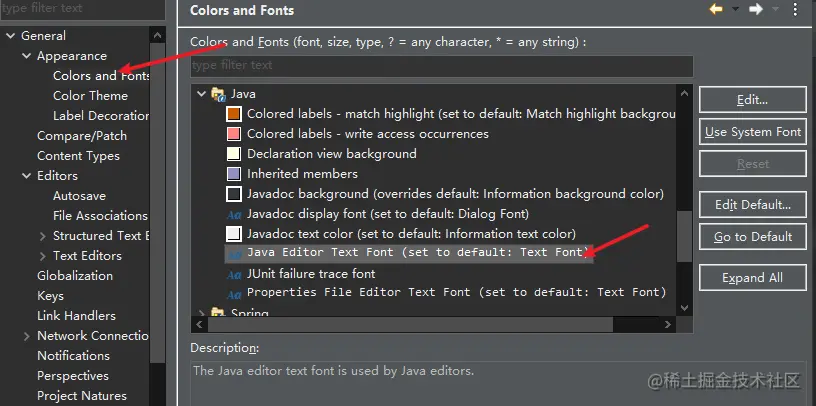Expand the Spring category in the list
This screenshot has height=406, width=816.
coord(201,313)
